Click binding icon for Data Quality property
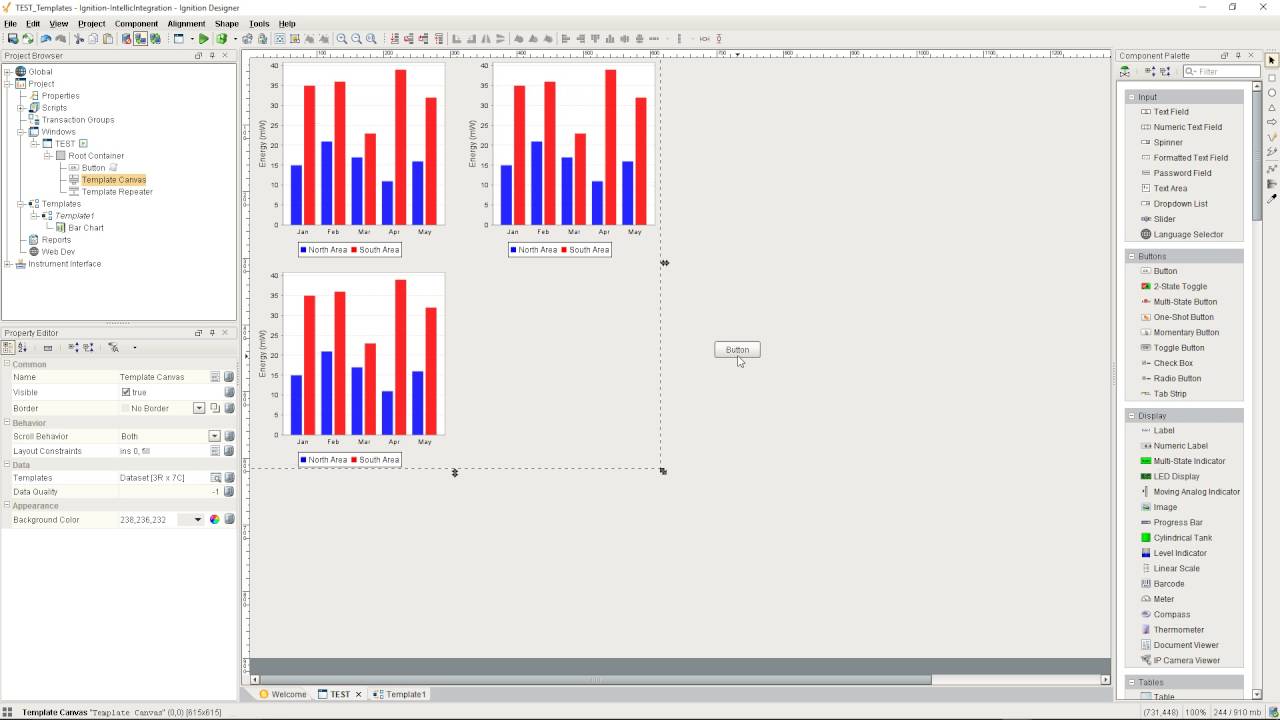This screenshot has width=1280, height=720. [229, 492]
